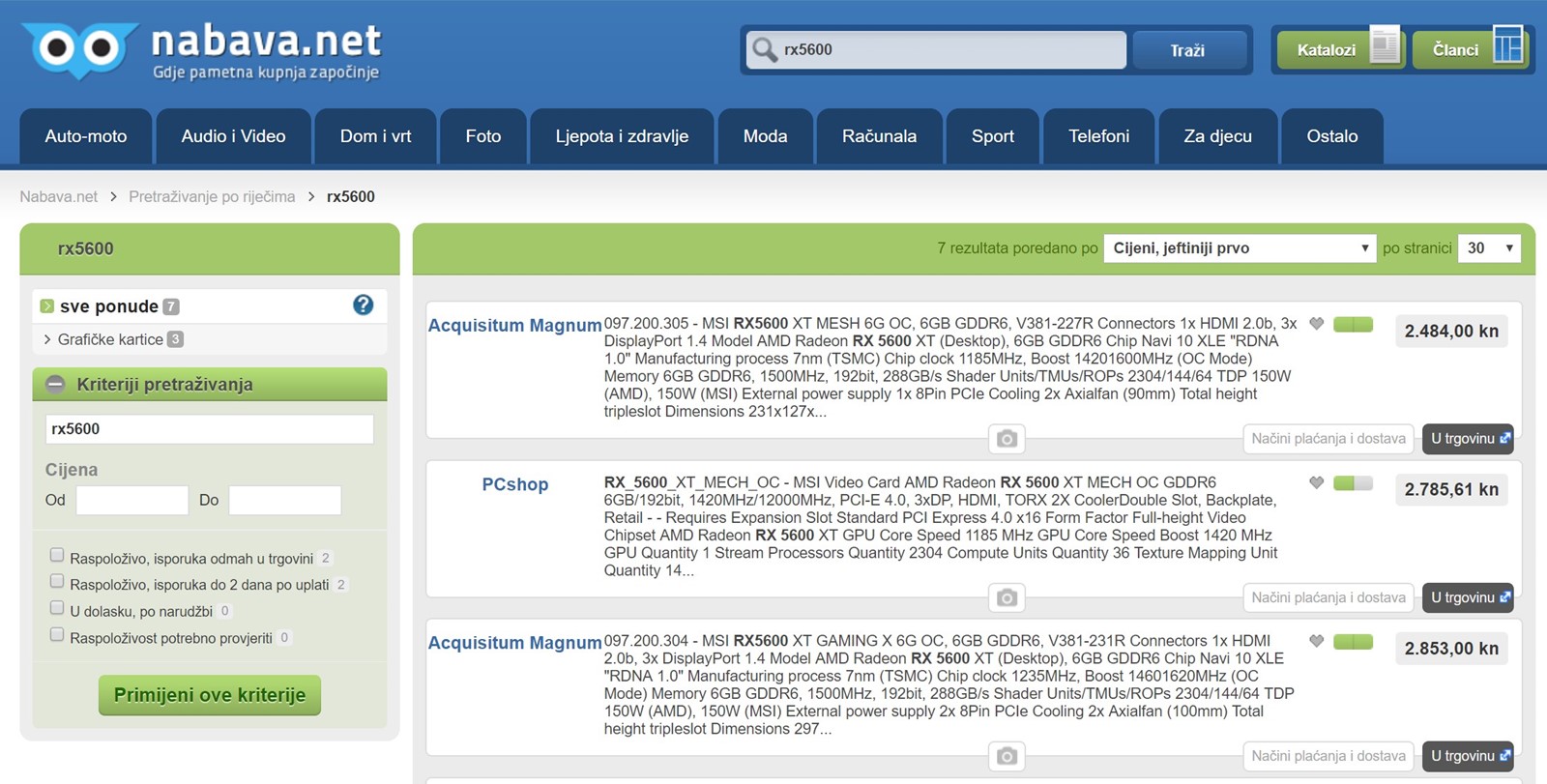Check Raspoloživo, isporuka do 2 dana po uplati
This screenshot has height=784, width=1547.
coord(57,581)
